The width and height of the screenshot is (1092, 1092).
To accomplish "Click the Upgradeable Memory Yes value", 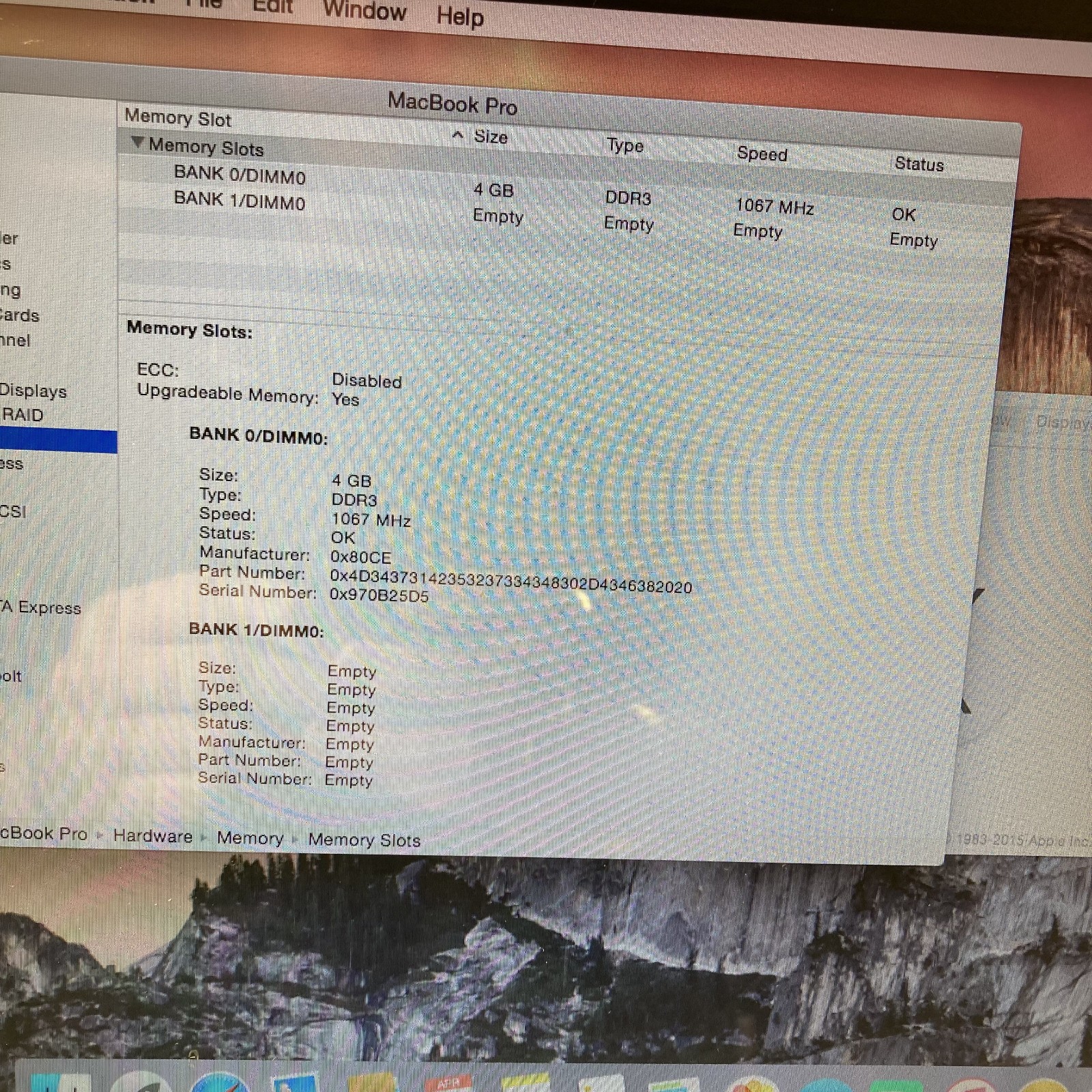I will 345,399.
